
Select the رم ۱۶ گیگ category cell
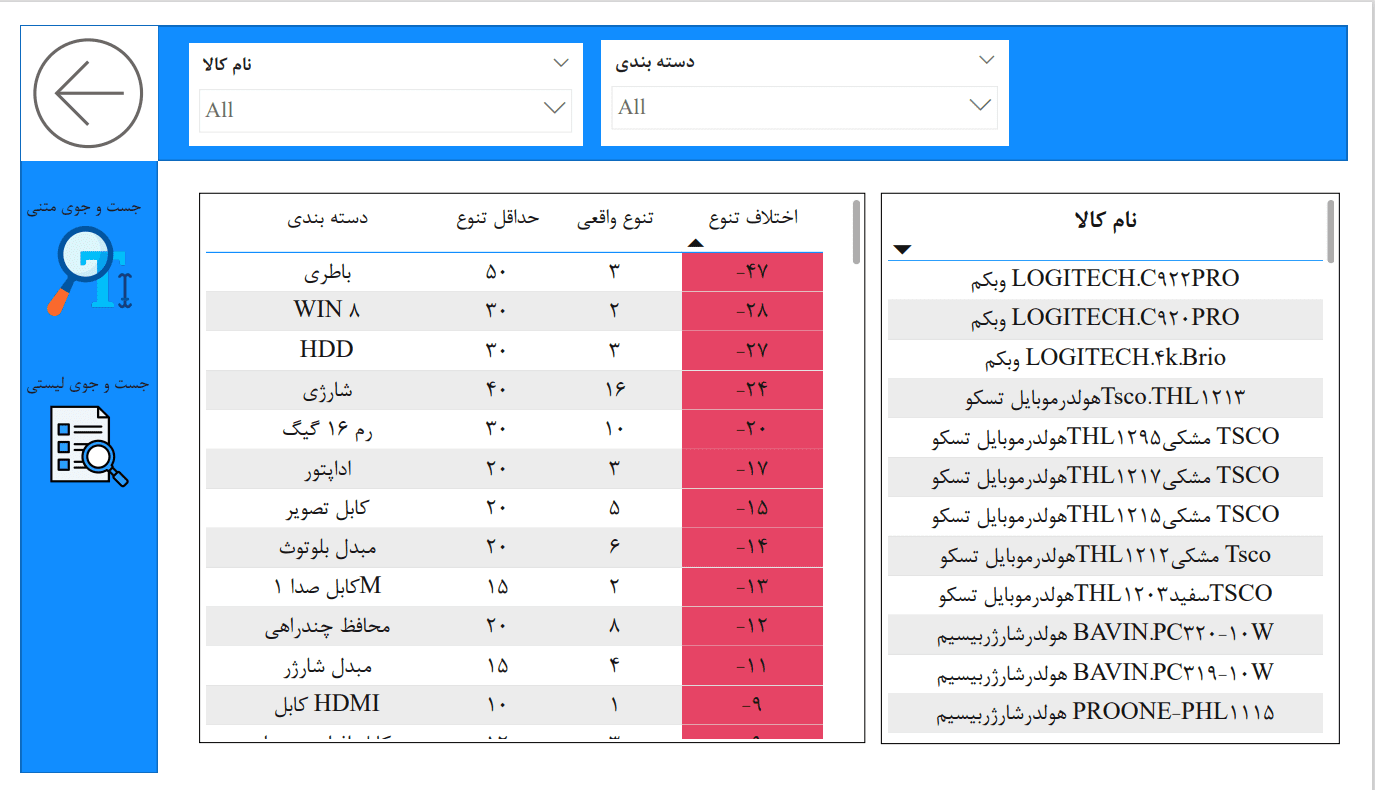[327, 429]
